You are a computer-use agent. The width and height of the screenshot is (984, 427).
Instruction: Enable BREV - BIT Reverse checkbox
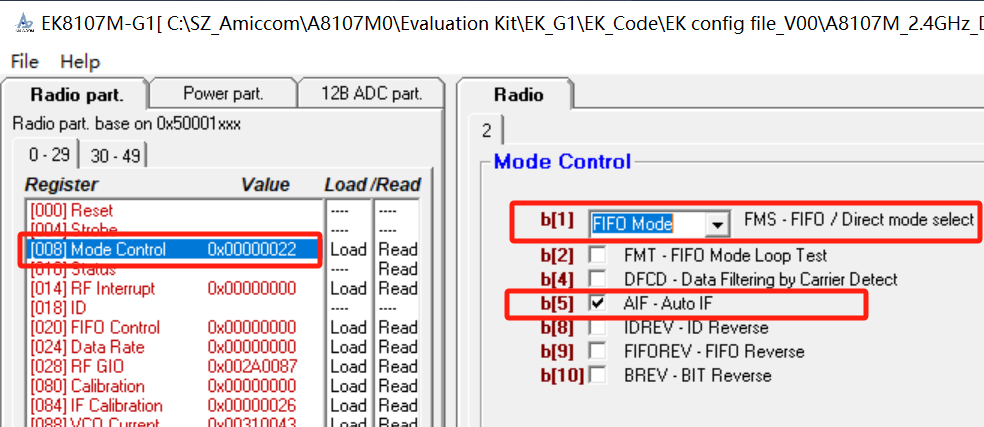(x=597, y=376)
